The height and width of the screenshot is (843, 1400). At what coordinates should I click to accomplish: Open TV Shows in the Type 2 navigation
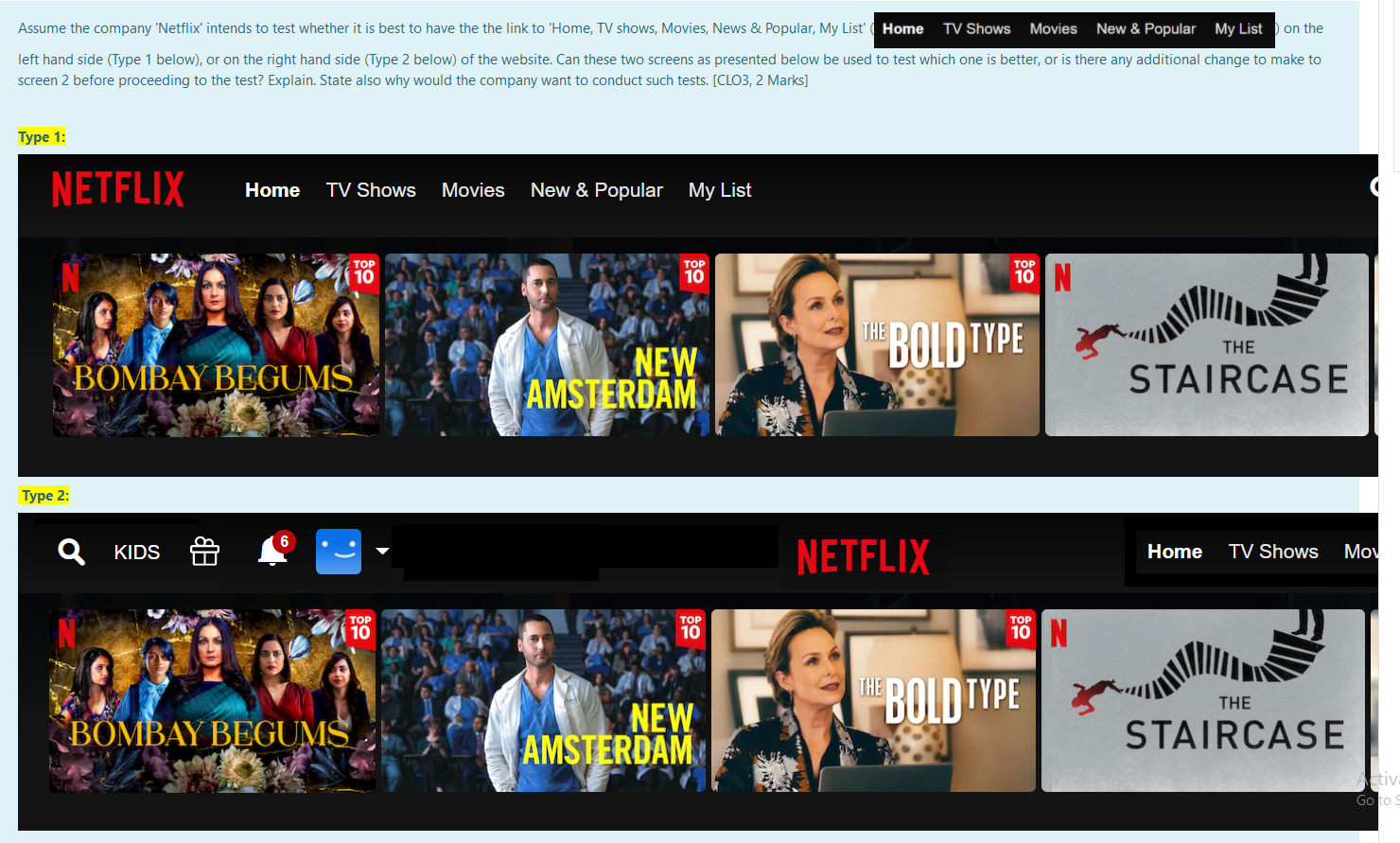pos(1273,552)
